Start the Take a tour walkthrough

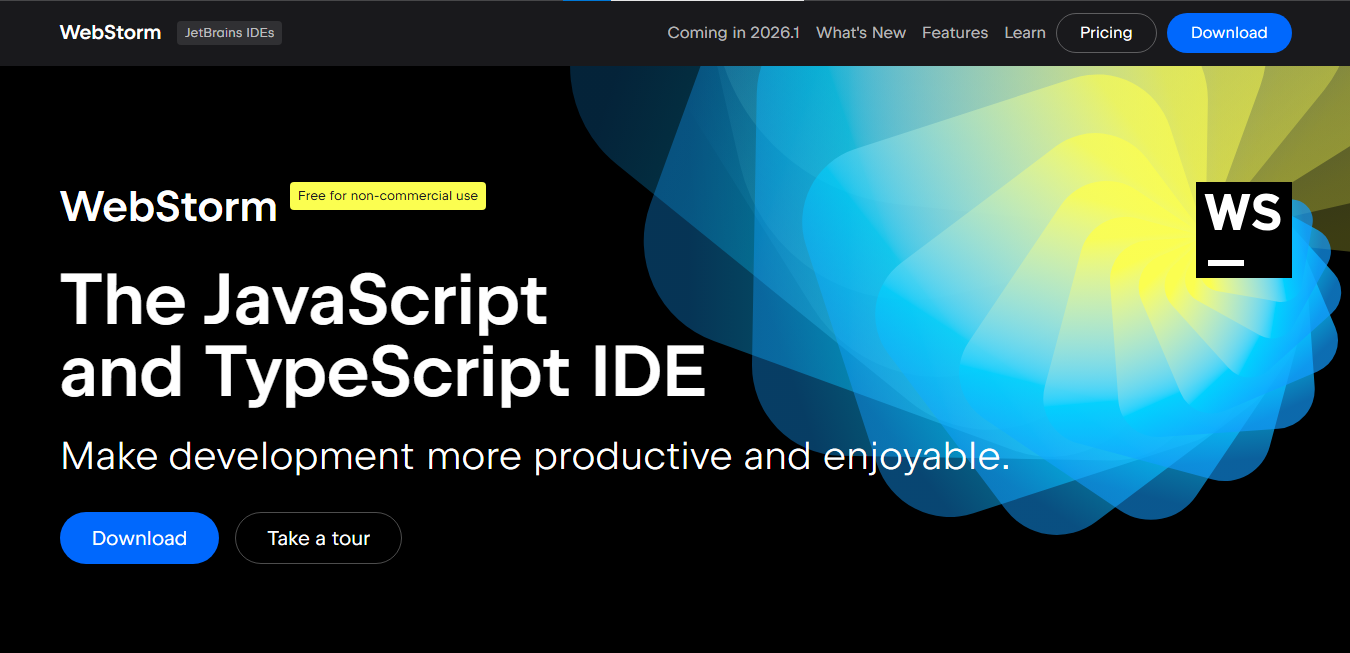[x=318, y=538]
